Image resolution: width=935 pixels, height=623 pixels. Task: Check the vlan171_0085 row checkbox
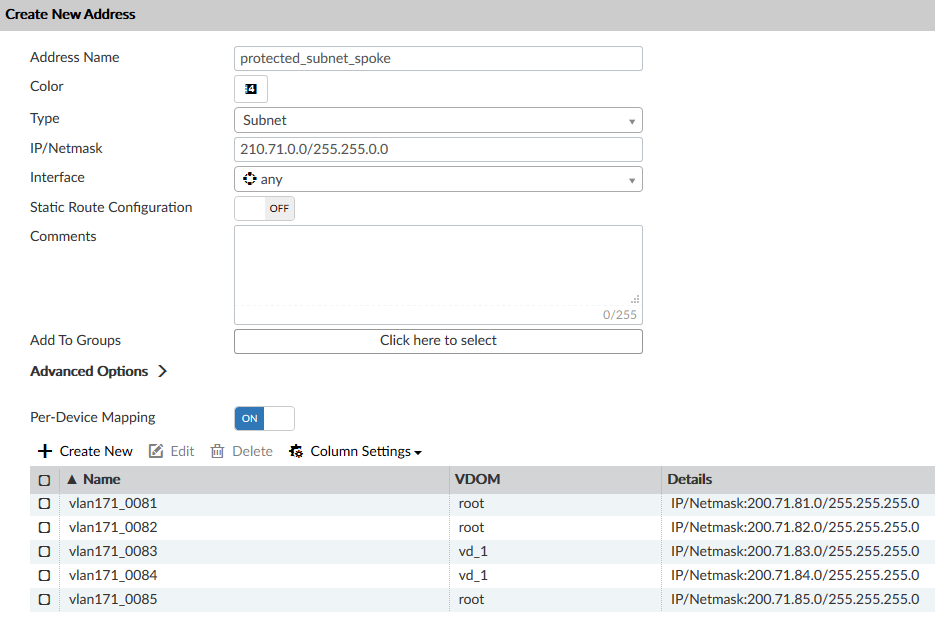45,599
